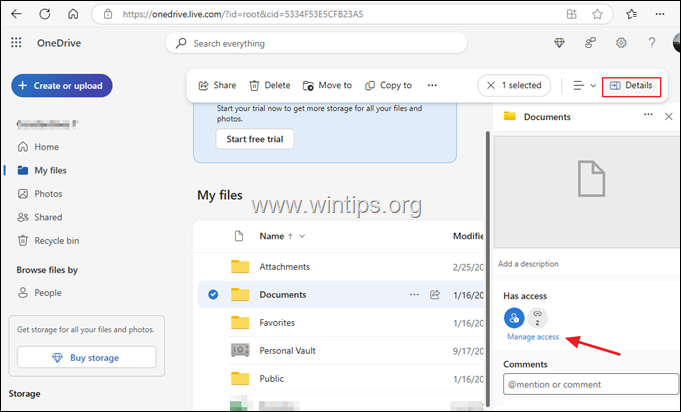Viewport: 681px width, 412px height.
Task: Open the account profile picture
Action: coord(676,43)
